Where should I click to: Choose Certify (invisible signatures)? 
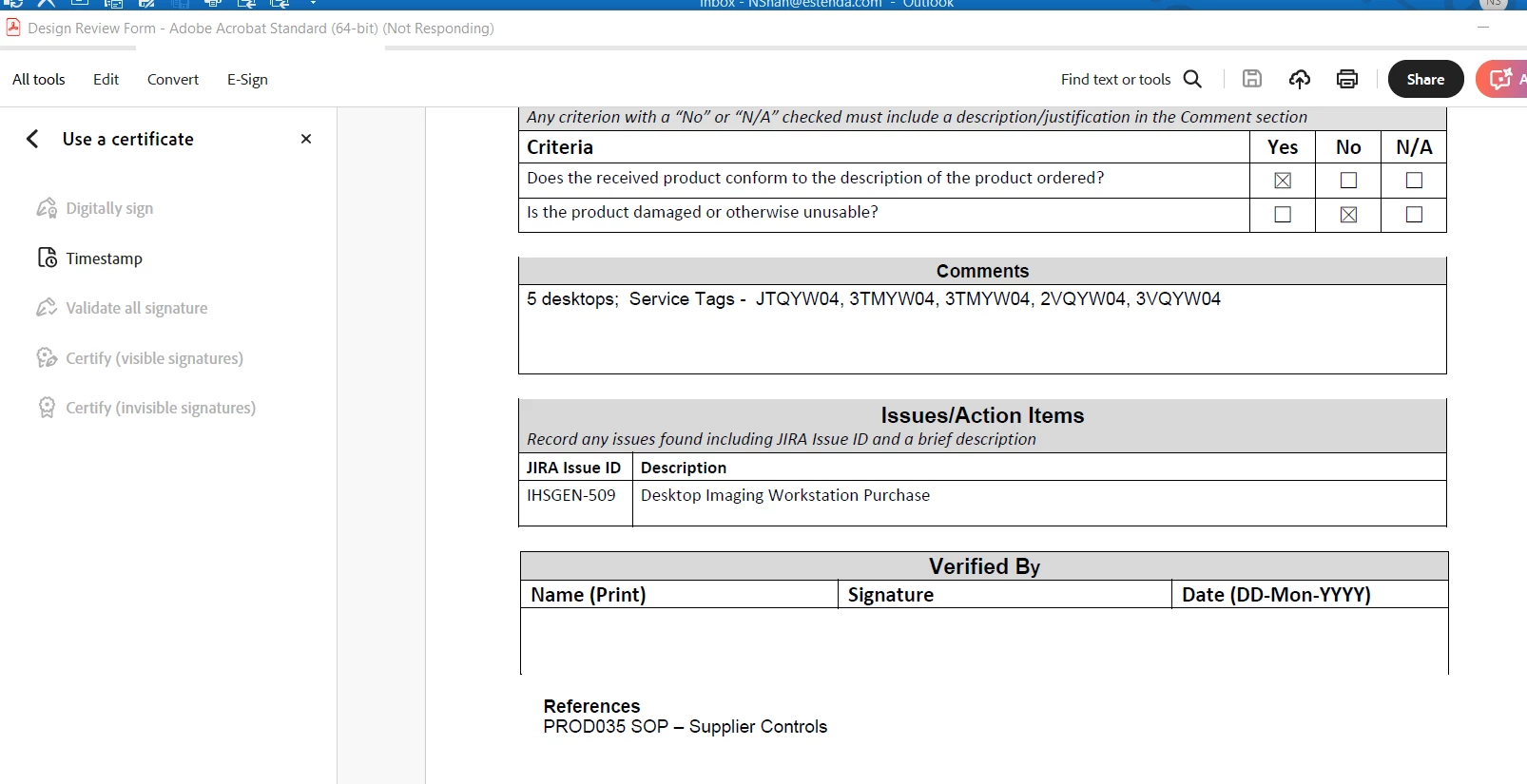(x=146, y=408)
